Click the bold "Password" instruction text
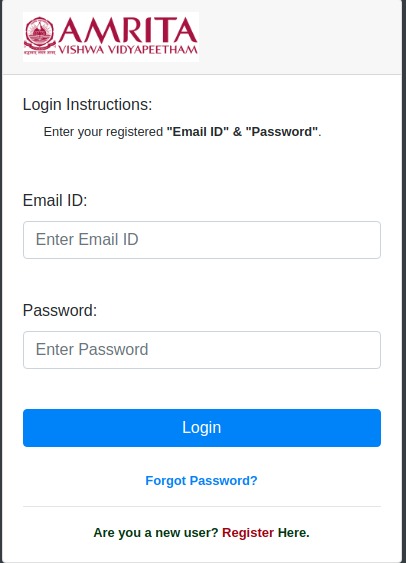Image resolution: width=406 pixels, height=563 pixels. click(x=282, y=132)
